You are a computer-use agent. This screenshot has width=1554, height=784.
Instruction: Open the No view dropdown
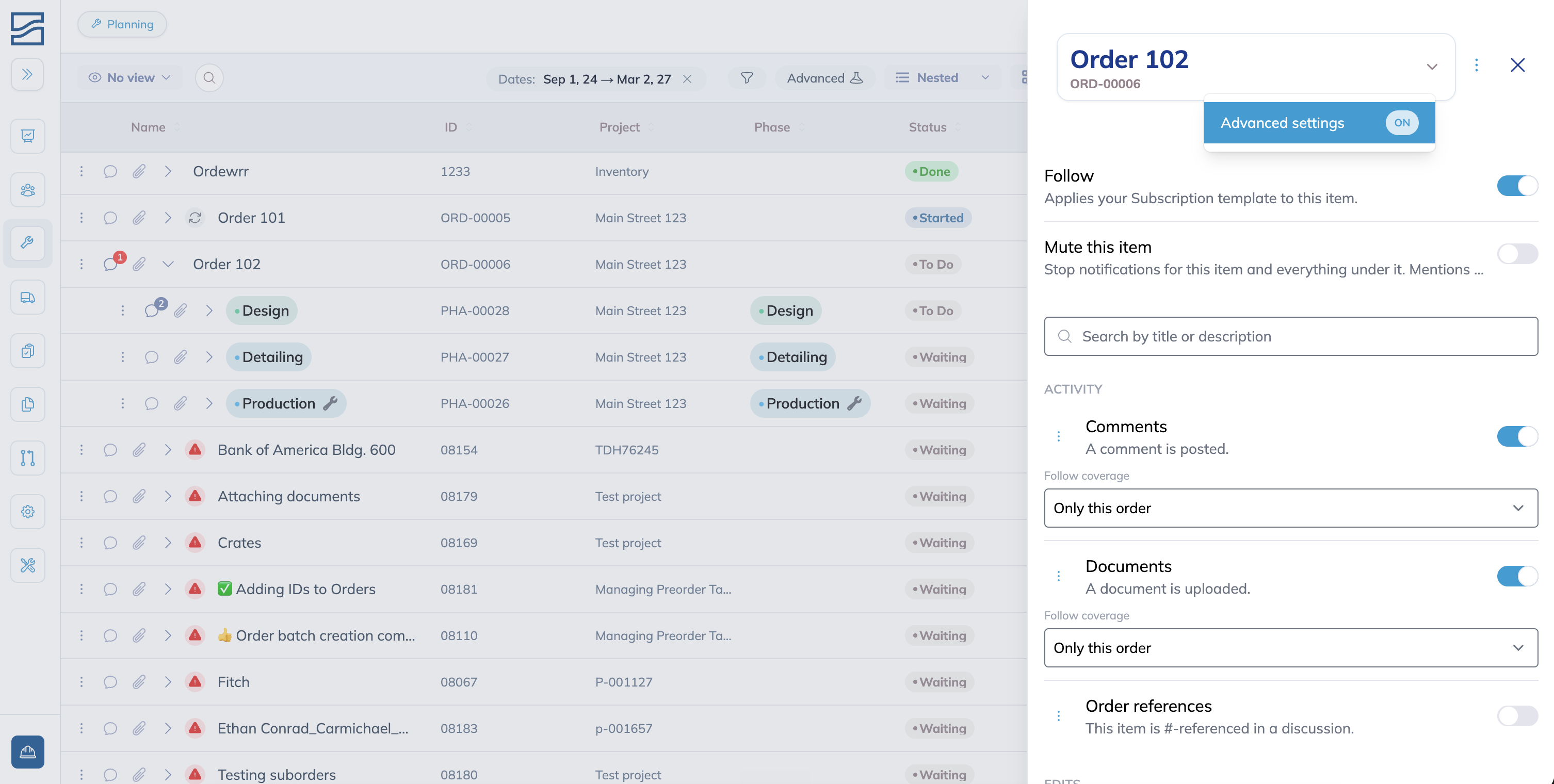pyautogui.click(x=129, y=78)
